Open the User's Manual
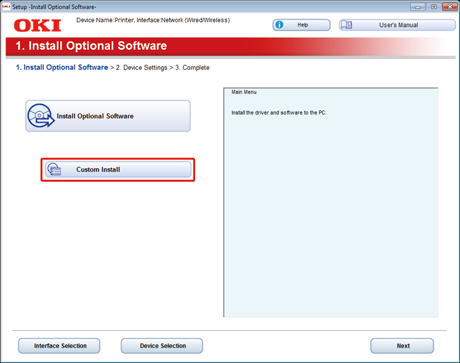460x363 pixels. click(x=397, y=25)
